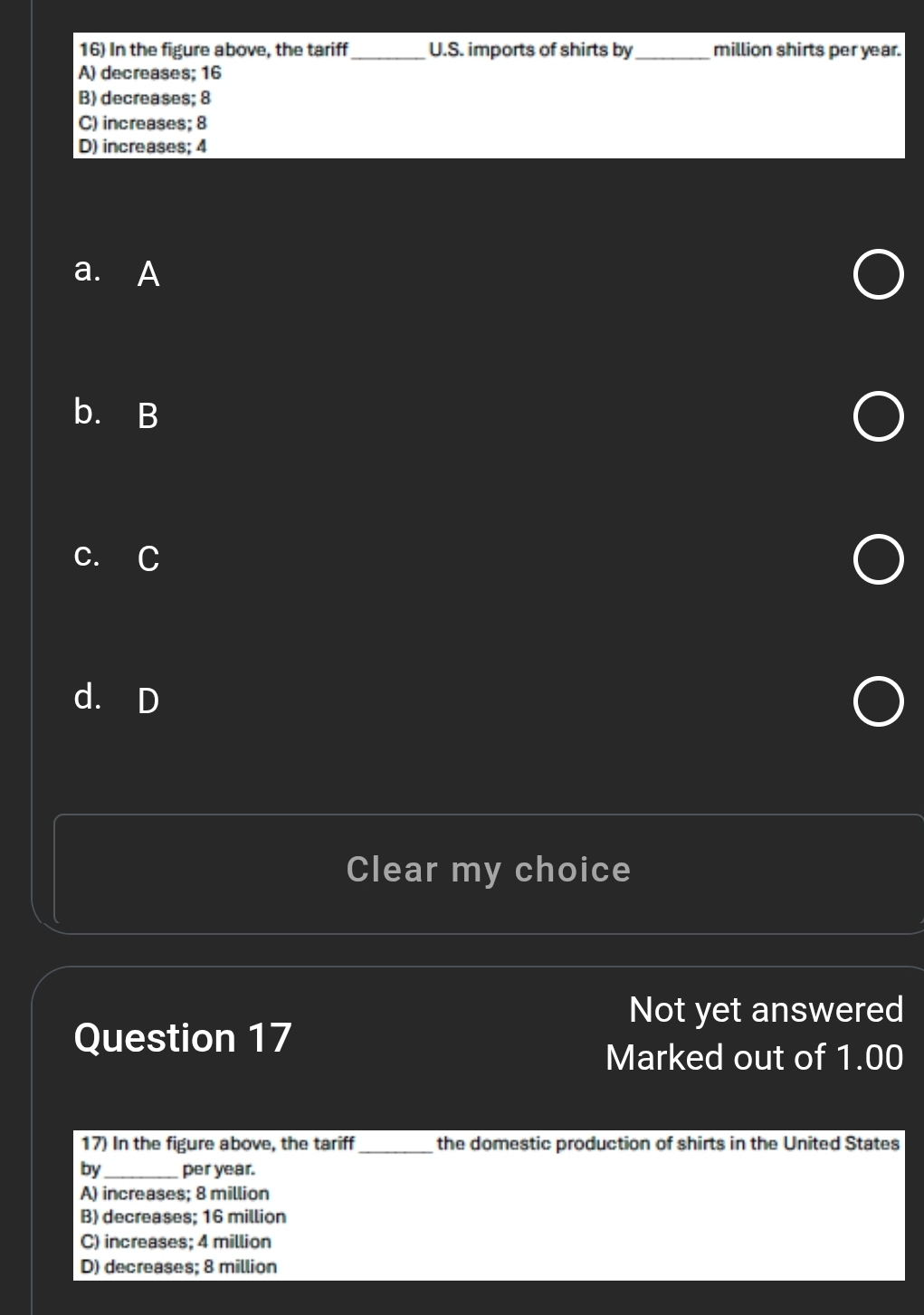Choose the radio button for option C
This screenshot has height=1315, width=924.
(878, 560)
